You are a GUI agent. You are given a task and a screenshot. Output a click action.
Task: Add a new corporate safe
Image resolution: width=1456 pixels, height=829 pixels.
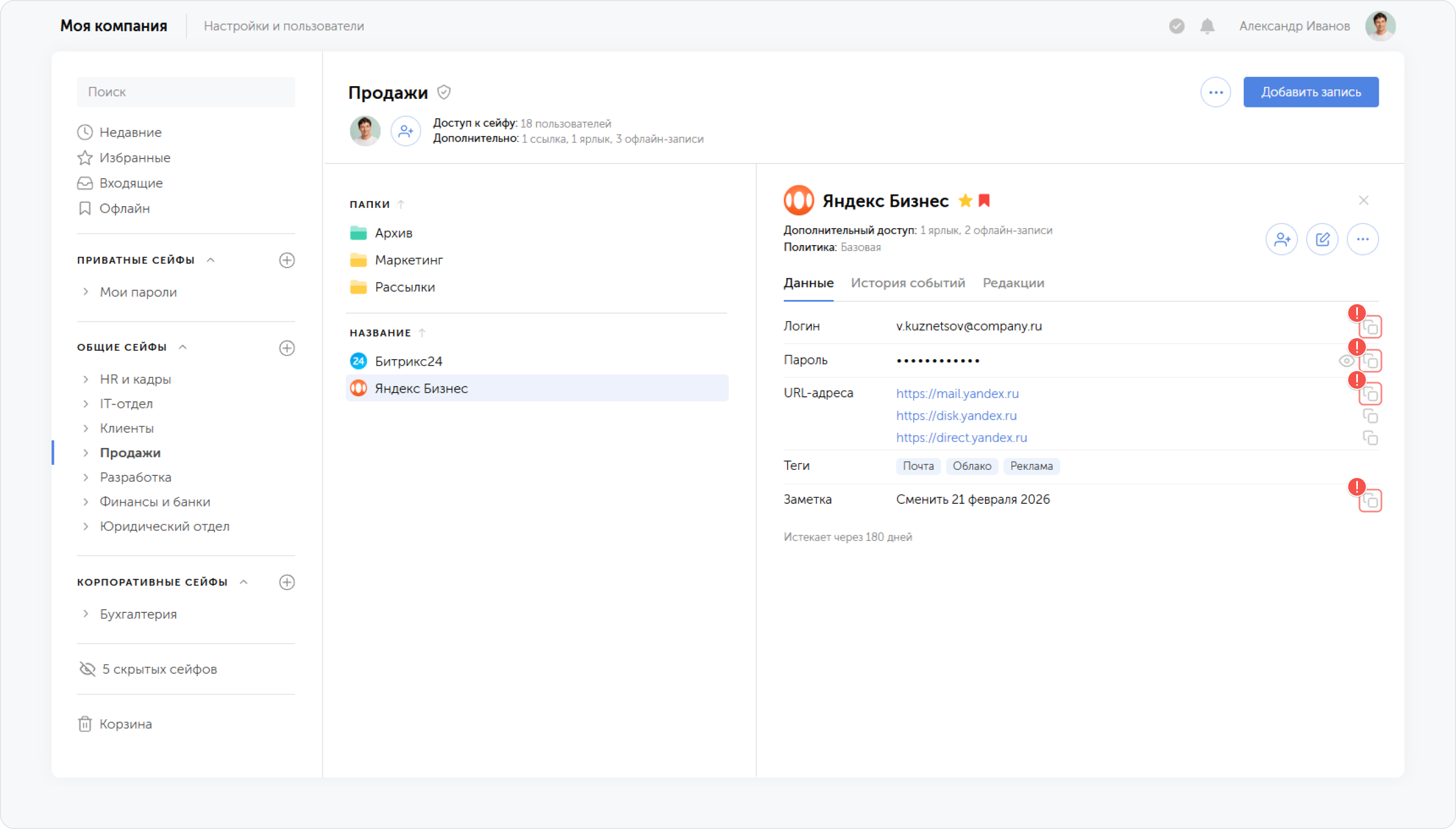click(287, 582)
